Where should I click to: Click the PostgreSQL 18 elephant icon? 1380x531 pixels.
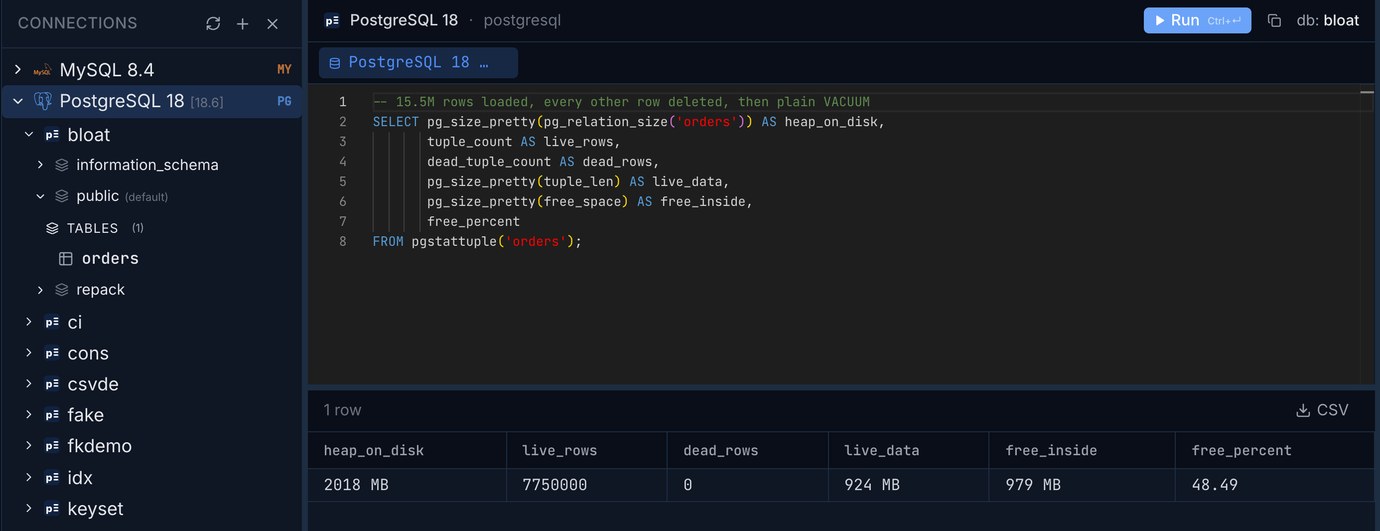tap(43, 101)
